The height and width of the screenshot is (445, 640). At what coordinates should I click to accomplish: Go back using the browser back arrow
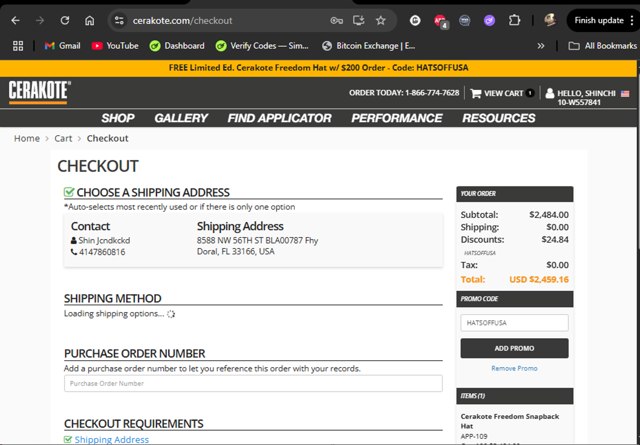coord(16,20)
